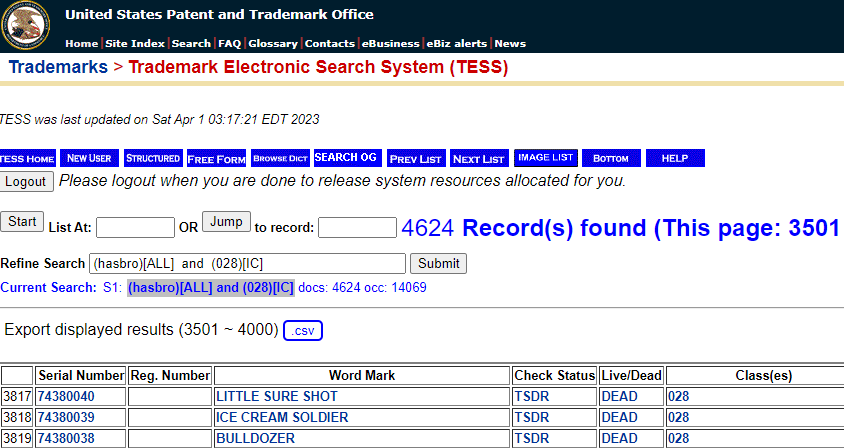
Task: Open the Glossary link
Action: click(x=273, y=44)
